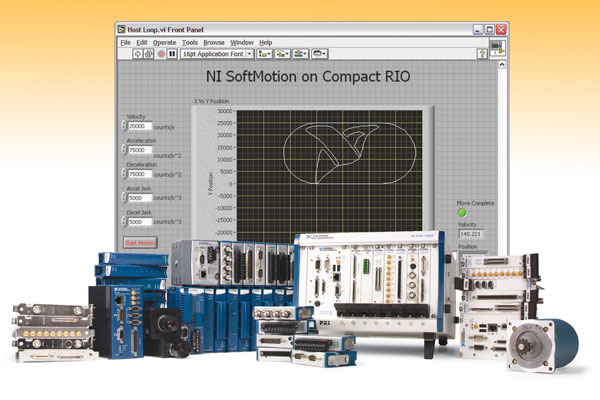Click the Decel Jerk stepper arrows
Screen dimensions: 600x400
tap(123, 221)
